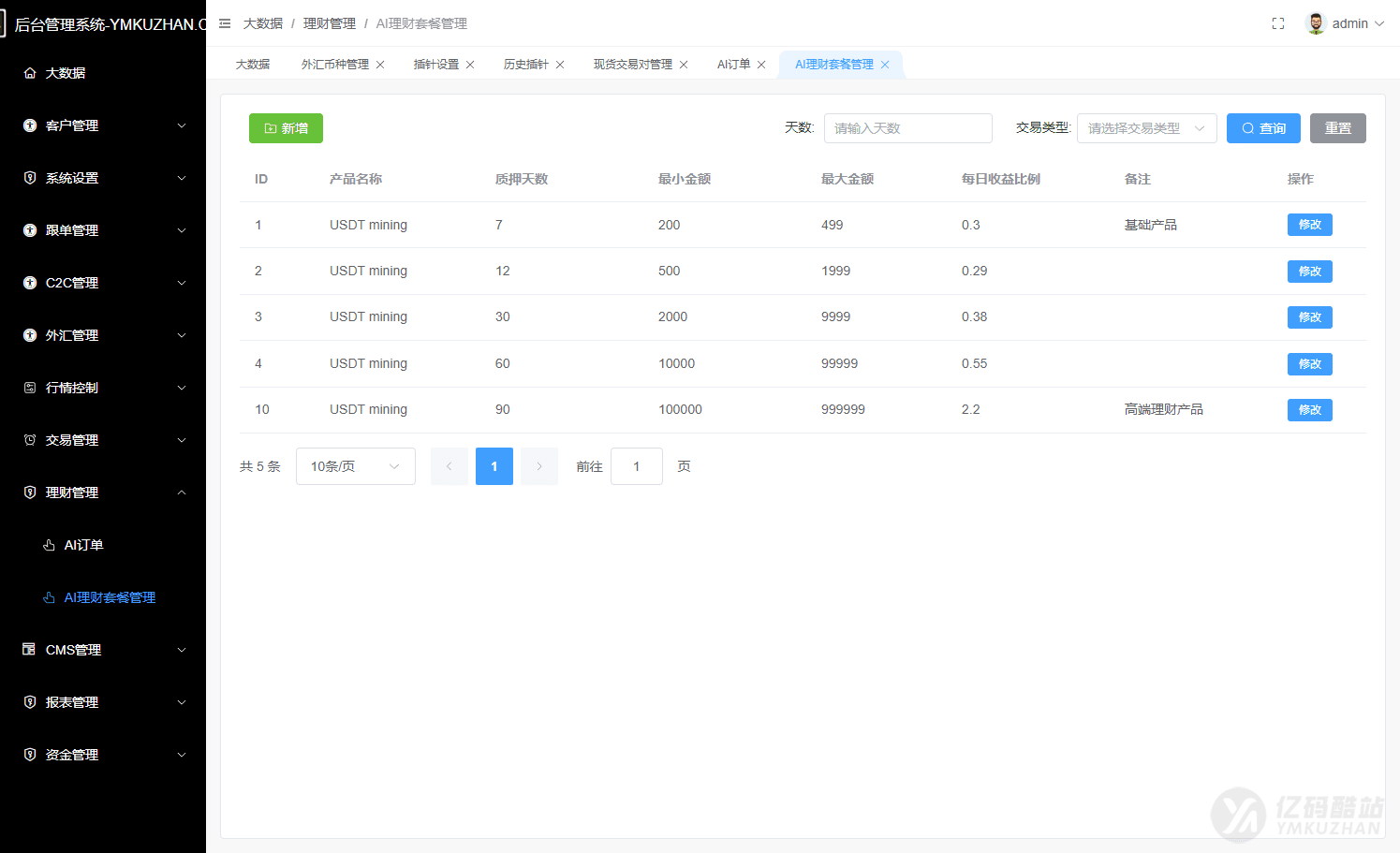Click the icon beside 行情控制
1400x853 pixels.
pos(30,388)
